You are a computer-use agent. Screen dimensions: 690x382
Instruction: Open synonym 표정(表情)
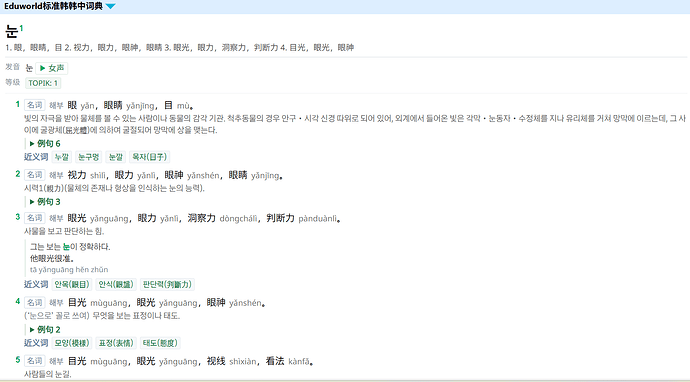tap(116, 343)
